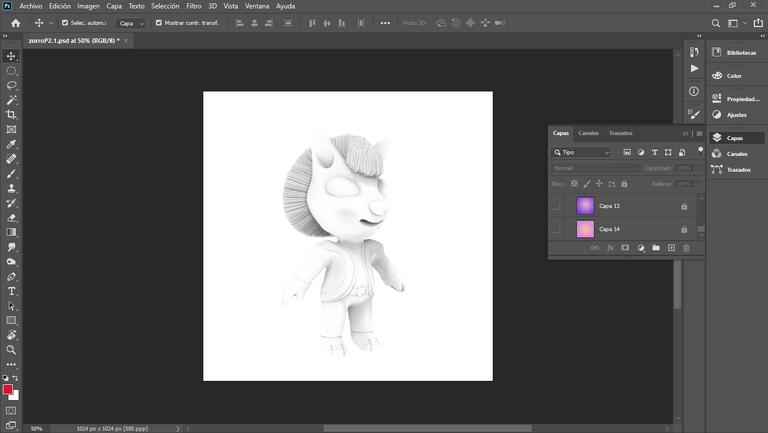Open the Normal blend mode dropdown
768x433 pixels.
(x=596, y=168)
